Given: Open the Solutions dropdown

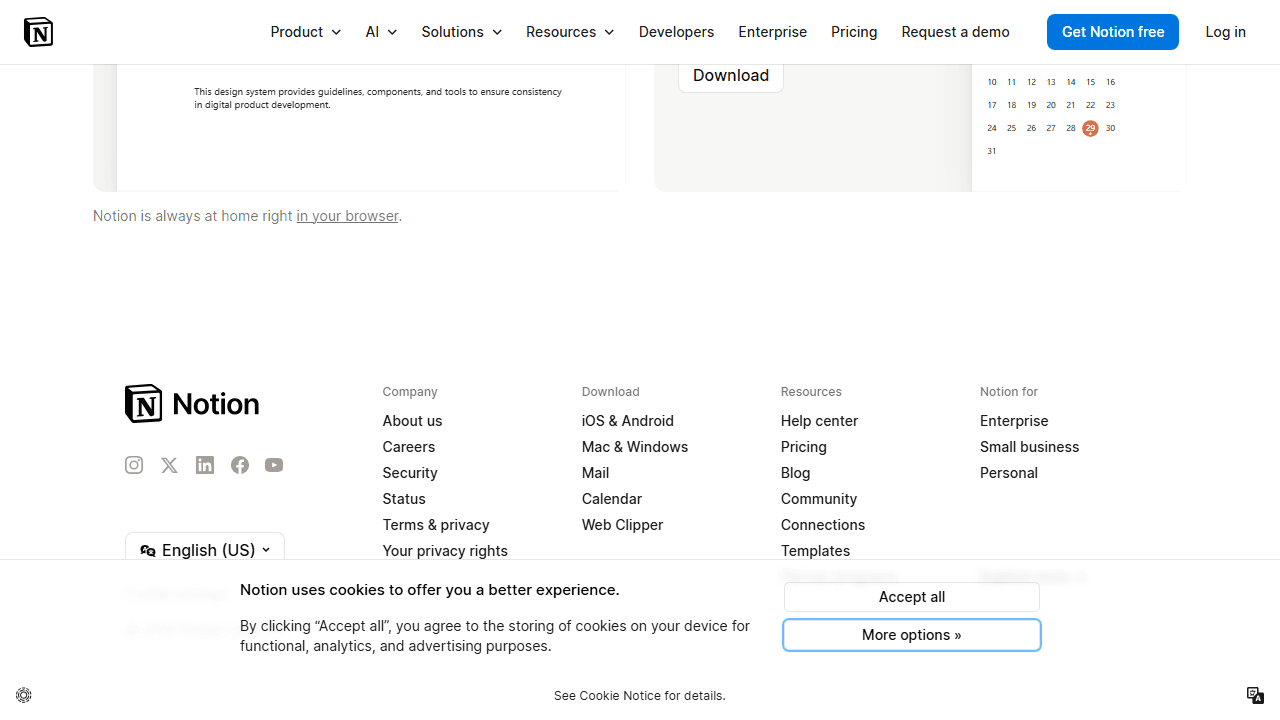Looking at the screenshot, I should click(x=462, y=32).
